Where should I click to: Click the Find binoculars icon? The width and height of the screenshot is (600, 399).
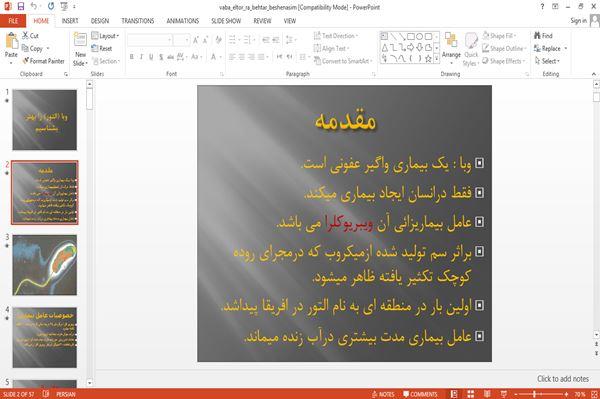537,36
